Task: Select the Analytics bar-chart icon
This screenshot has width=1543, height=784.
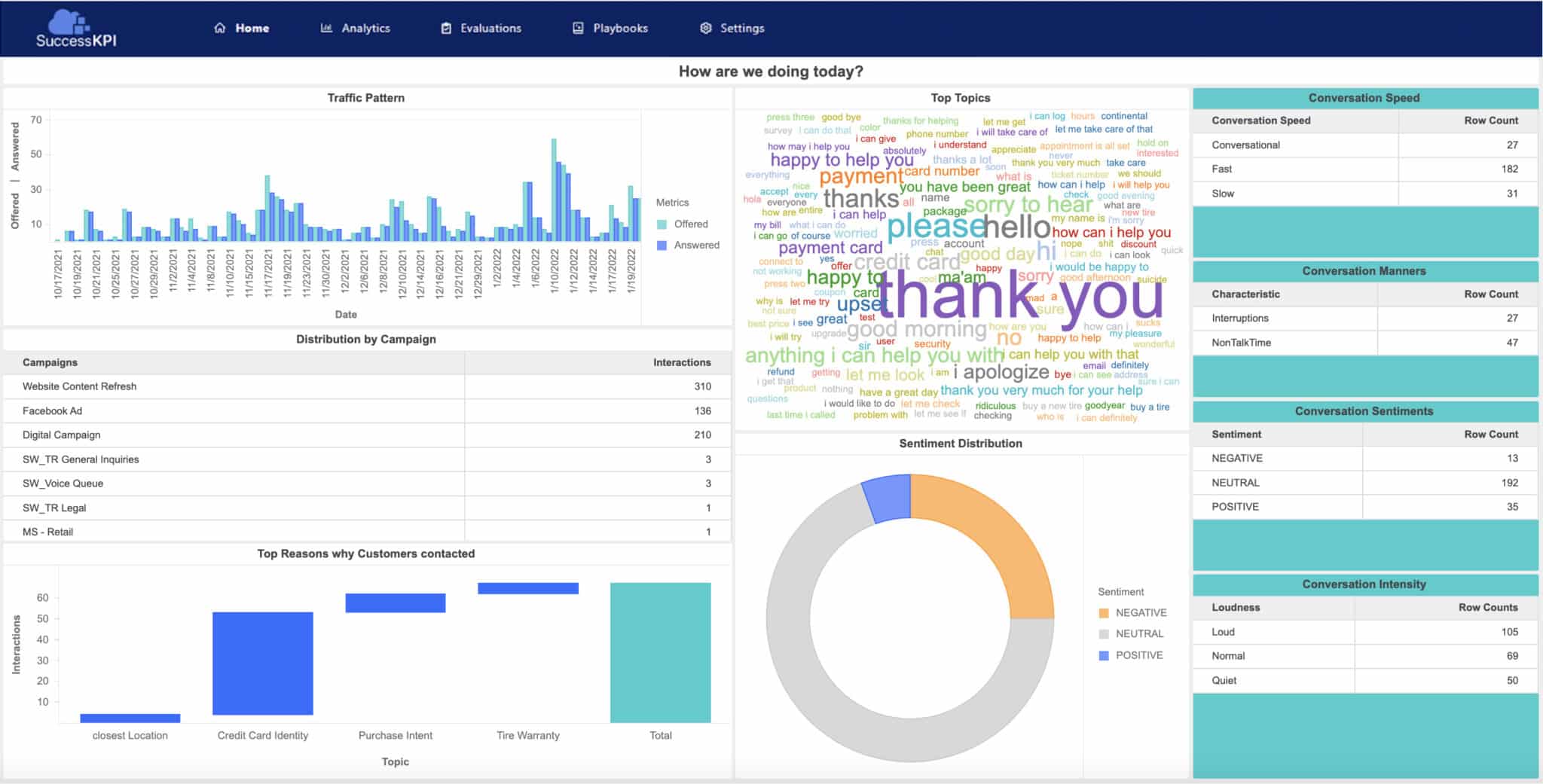Action: (x=325, y=27)
